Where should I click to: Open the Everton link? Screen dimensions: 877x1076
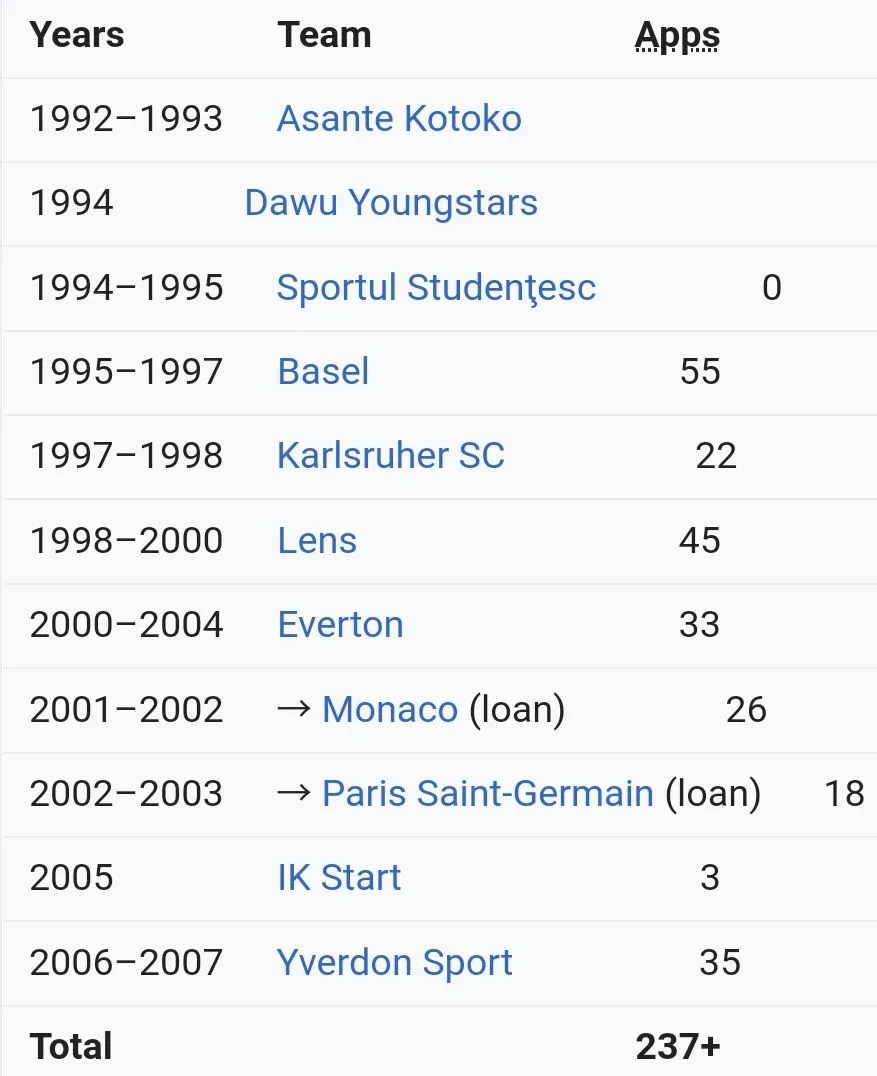tap(340, 625)
